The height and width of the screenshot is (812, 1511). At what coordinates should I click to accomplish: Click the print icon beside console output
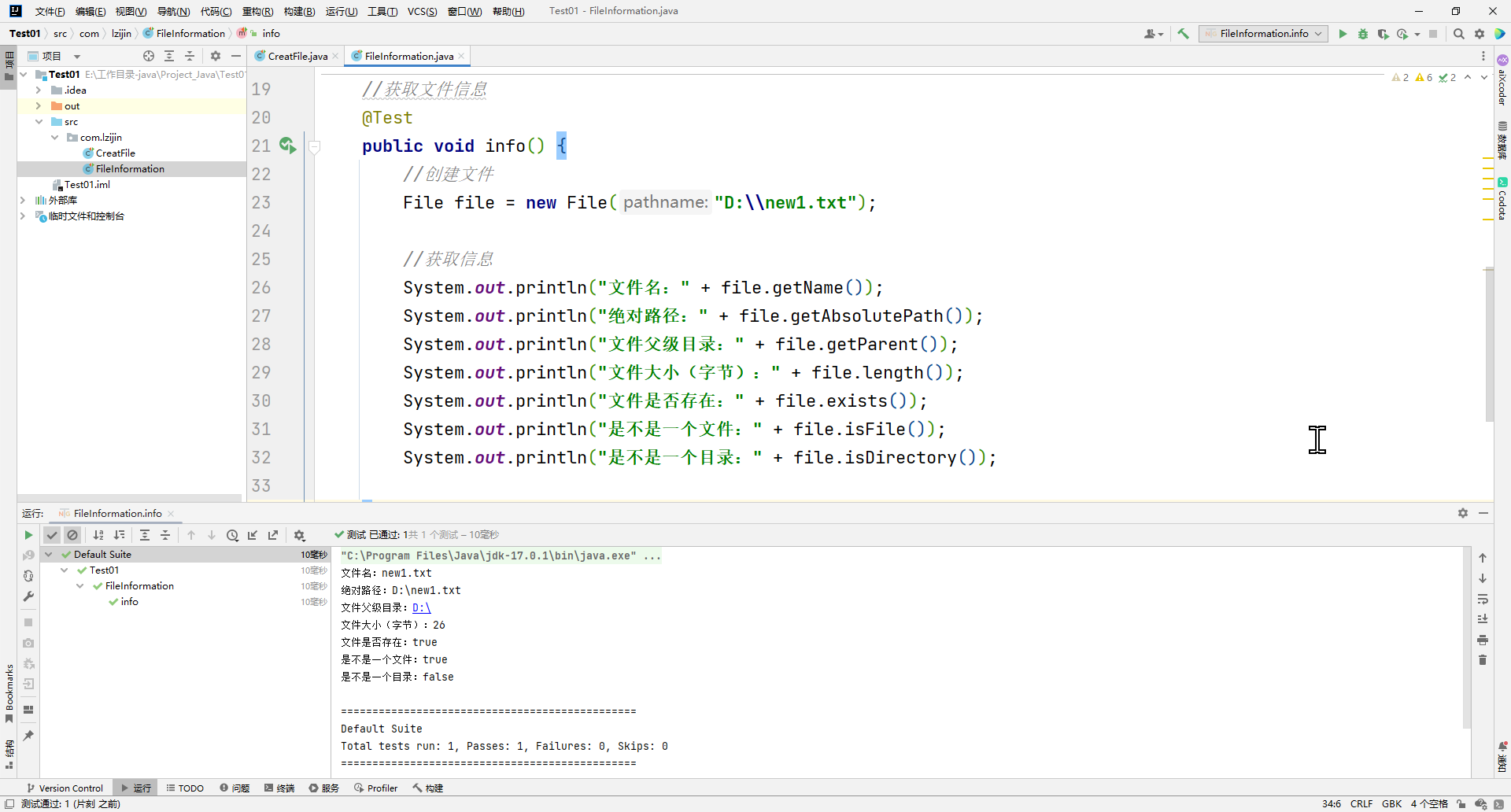coord(1483,640)
